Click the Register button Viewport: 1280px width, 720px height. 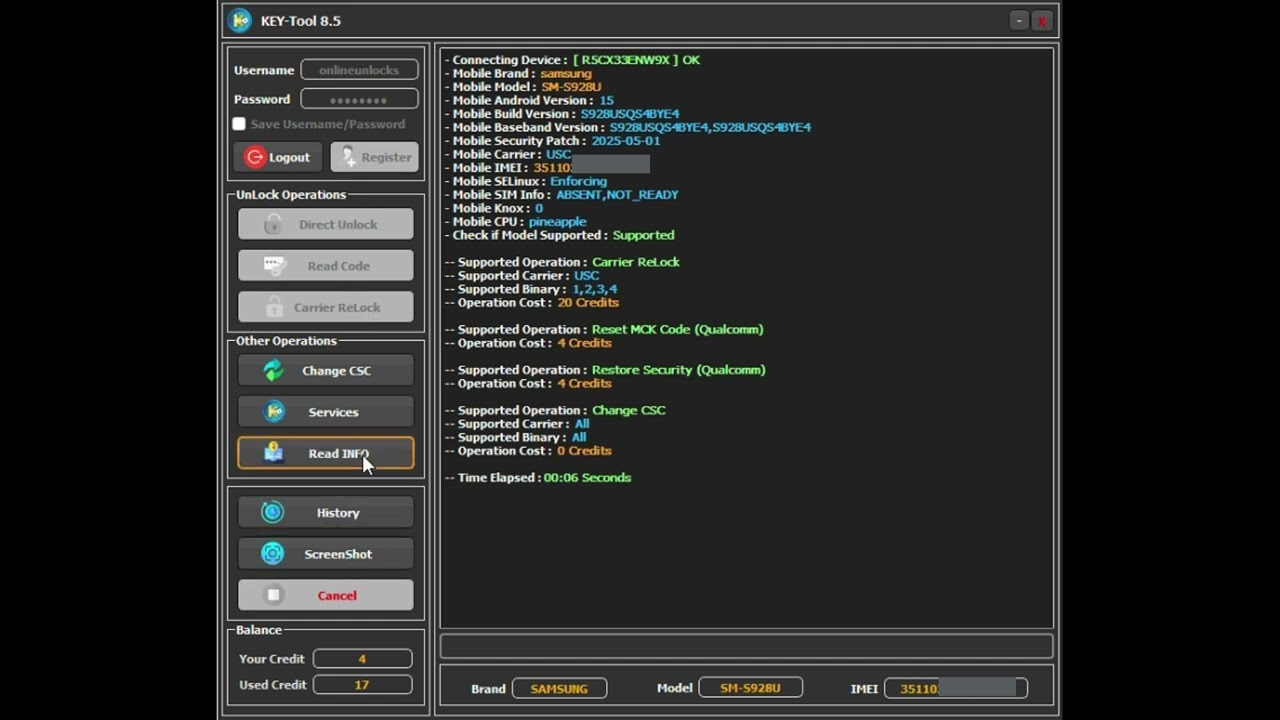(374, 157)
